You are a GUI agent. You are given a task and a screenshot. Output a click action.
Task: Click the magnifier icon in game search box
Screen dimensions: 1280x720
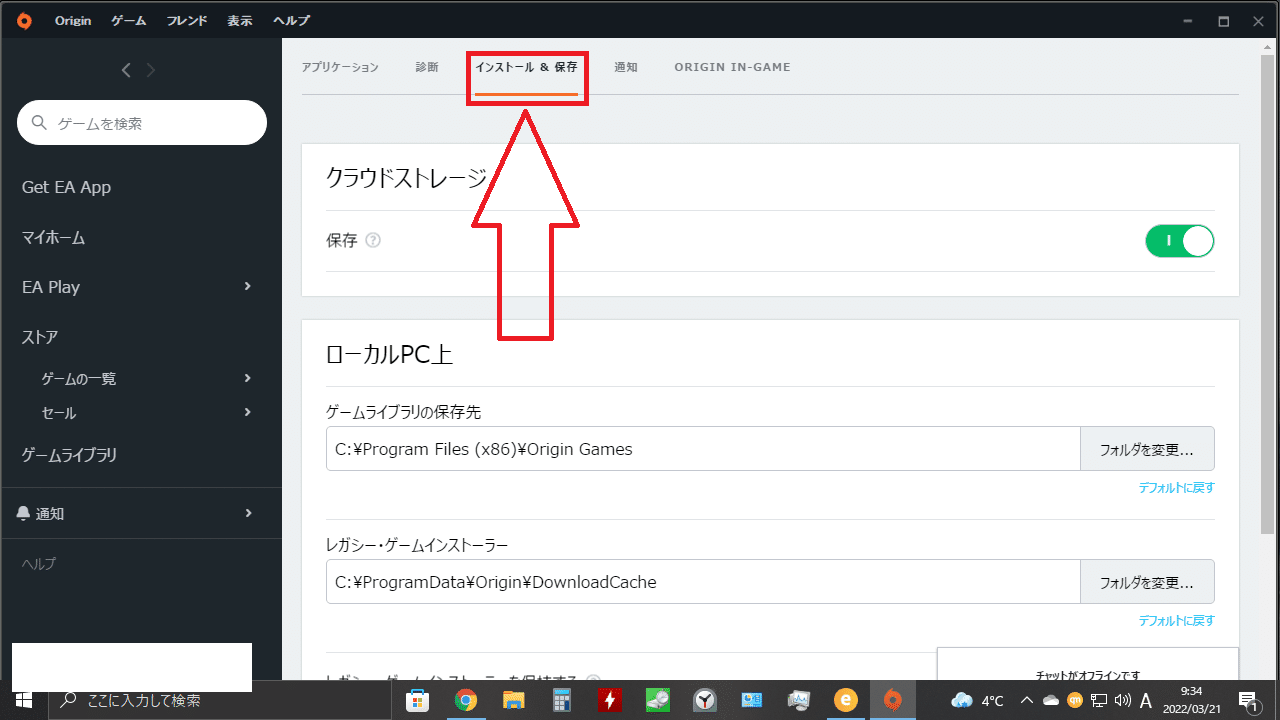(38, 122)
